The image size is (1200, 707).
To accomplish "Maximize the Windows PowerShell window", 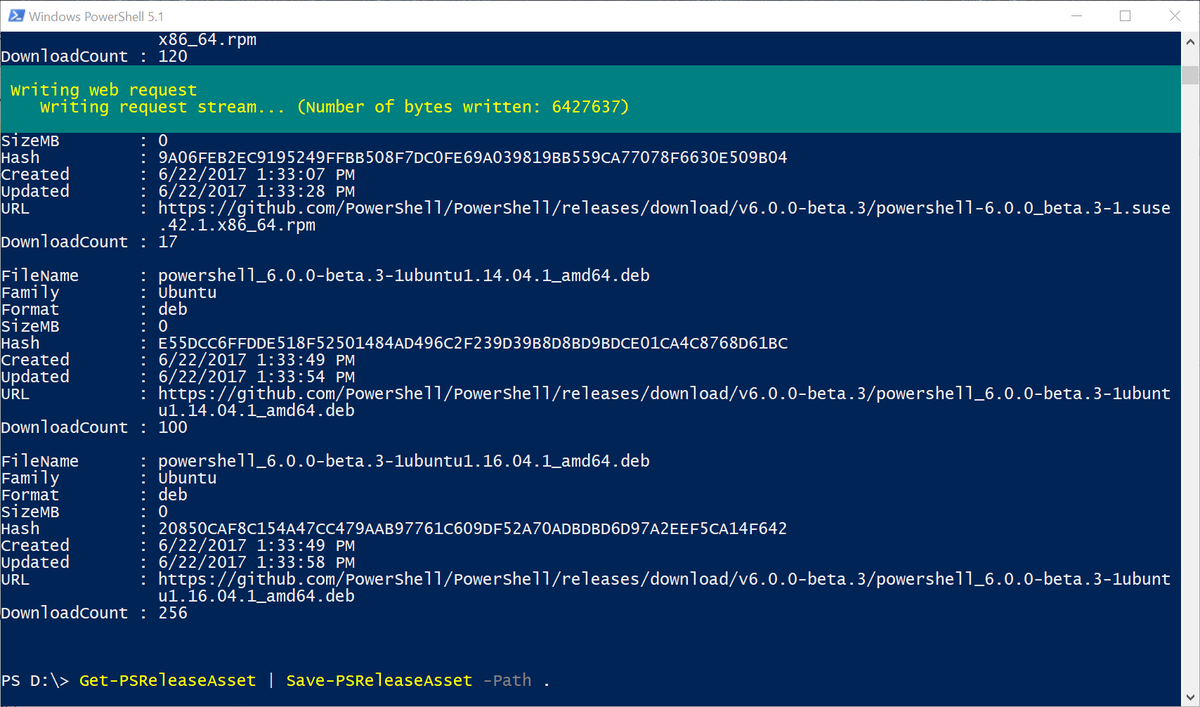I will pos(1125,16).
